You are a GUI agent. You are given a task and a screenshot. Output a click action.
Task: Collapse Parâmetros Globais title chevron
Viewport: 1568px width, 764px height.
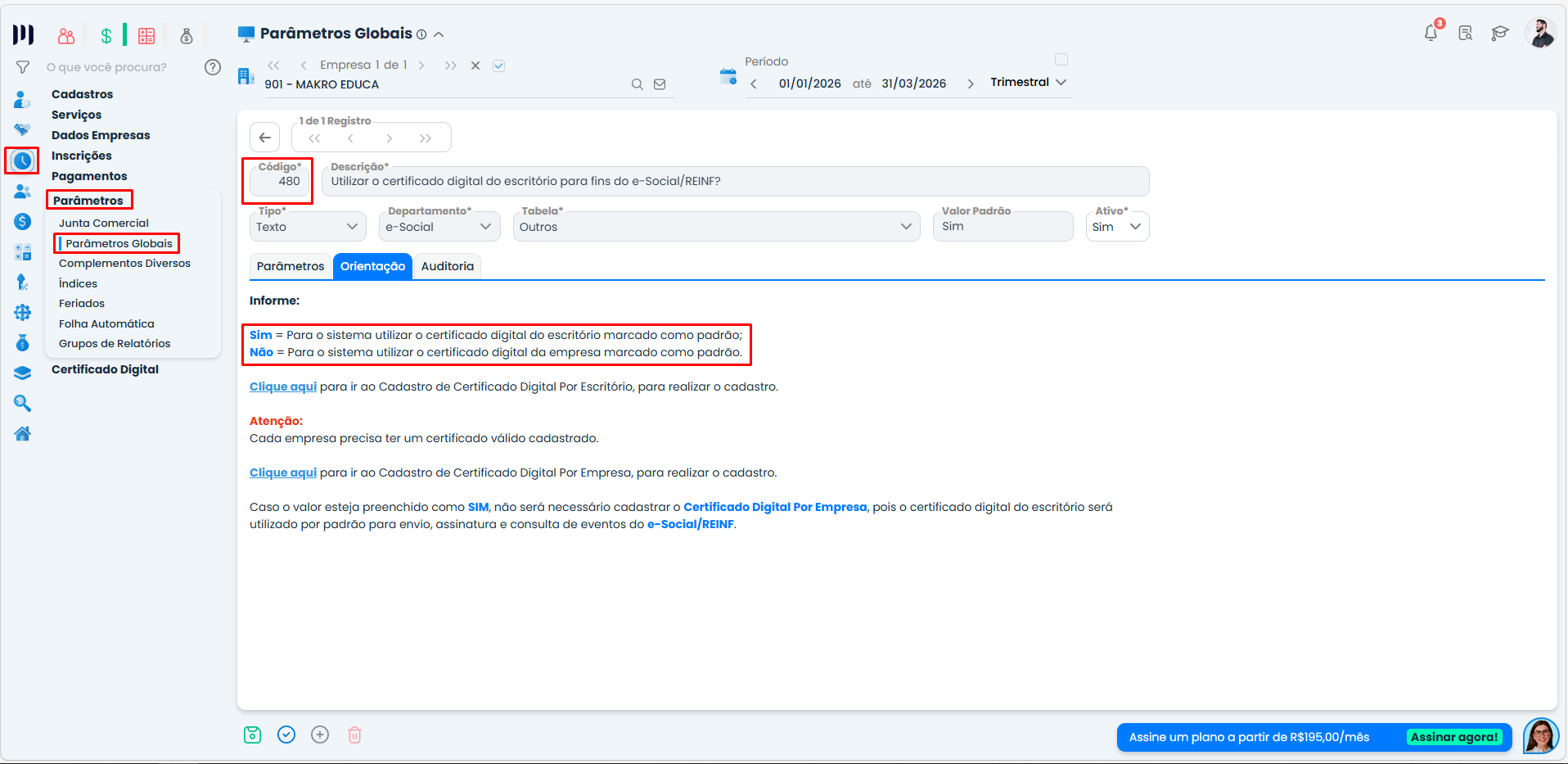point(439,34)
